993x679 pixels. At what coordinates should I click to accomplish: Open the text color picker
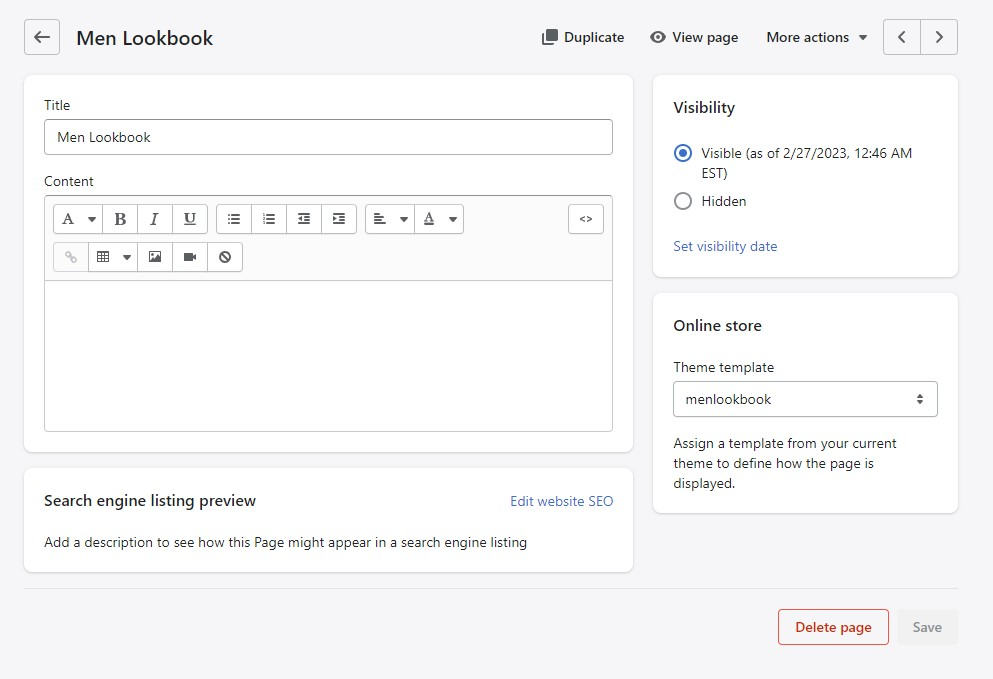439,219
